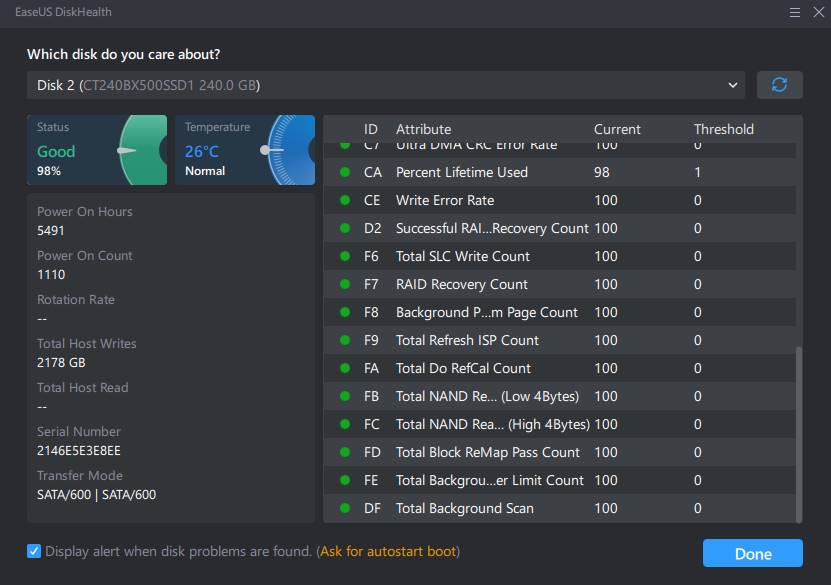Expand the disk dropdown chevron arrow
This screenshot has height=585, width=831.
tap(732, 85)
